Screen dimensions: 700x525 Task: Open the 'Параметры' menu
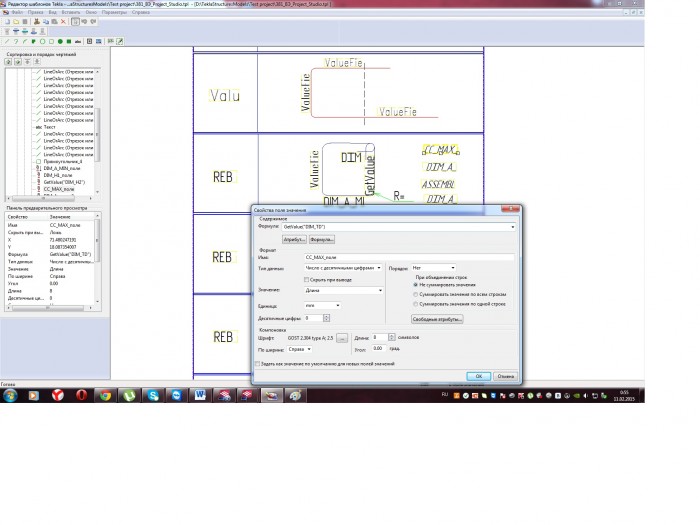[114, 12]
